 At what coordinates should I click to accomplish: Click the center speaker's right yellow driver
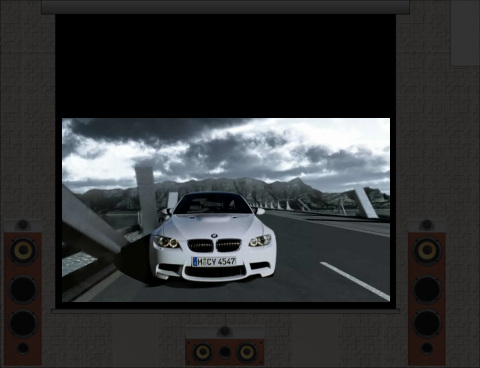[x=247, y=352]
